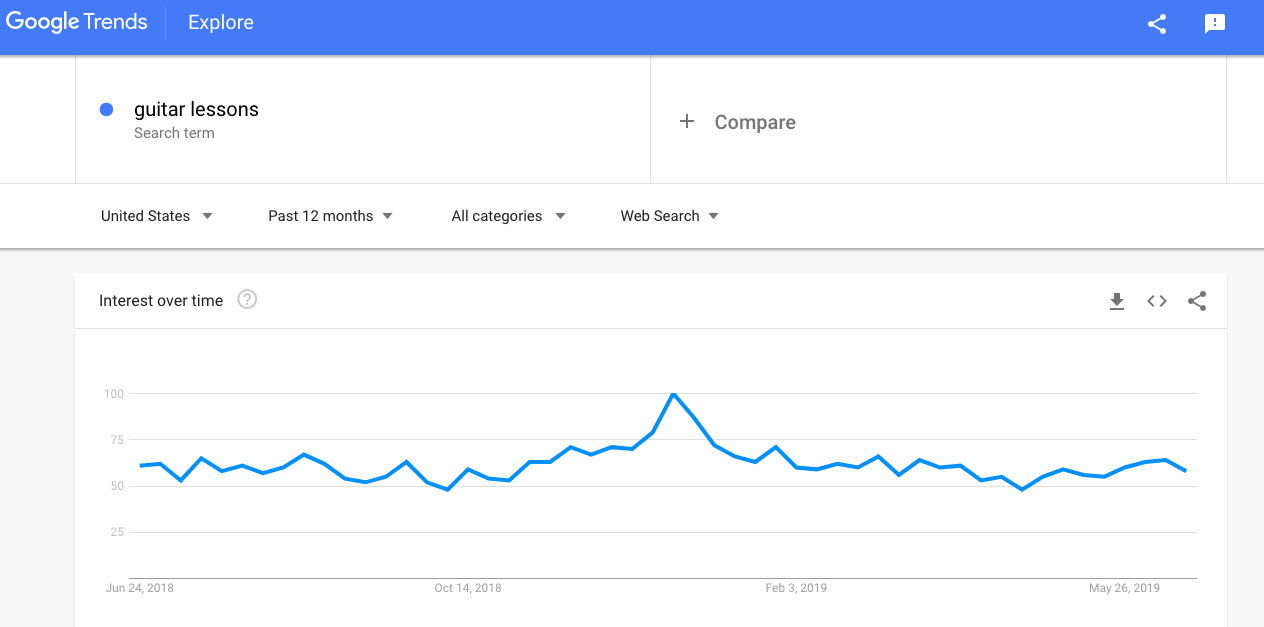1264x627 pixels.
Task: Expand the Web Search type dropdown
Action: 670,216
